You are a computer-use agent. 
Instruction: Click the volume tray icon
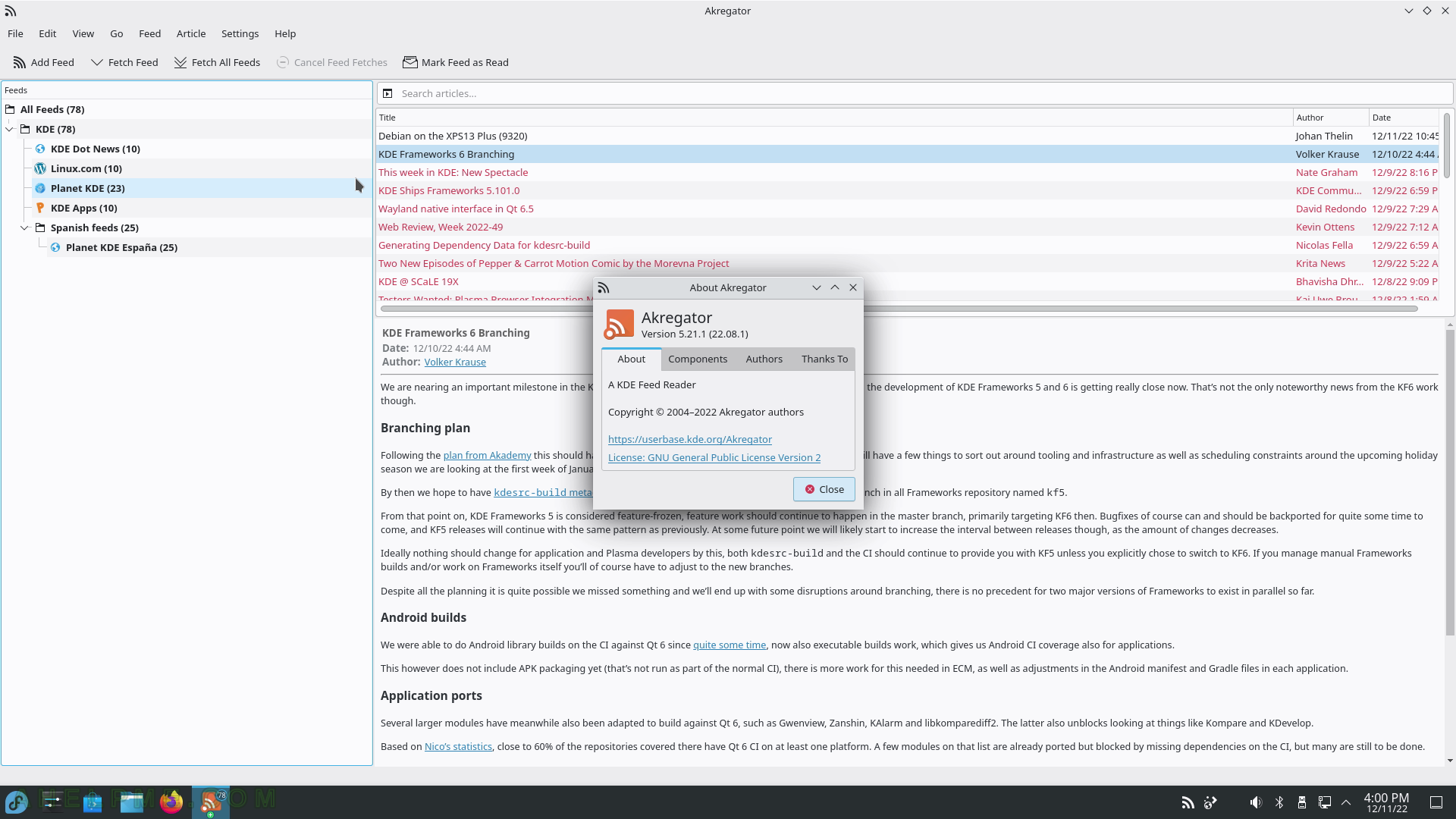click(1256, 802)
